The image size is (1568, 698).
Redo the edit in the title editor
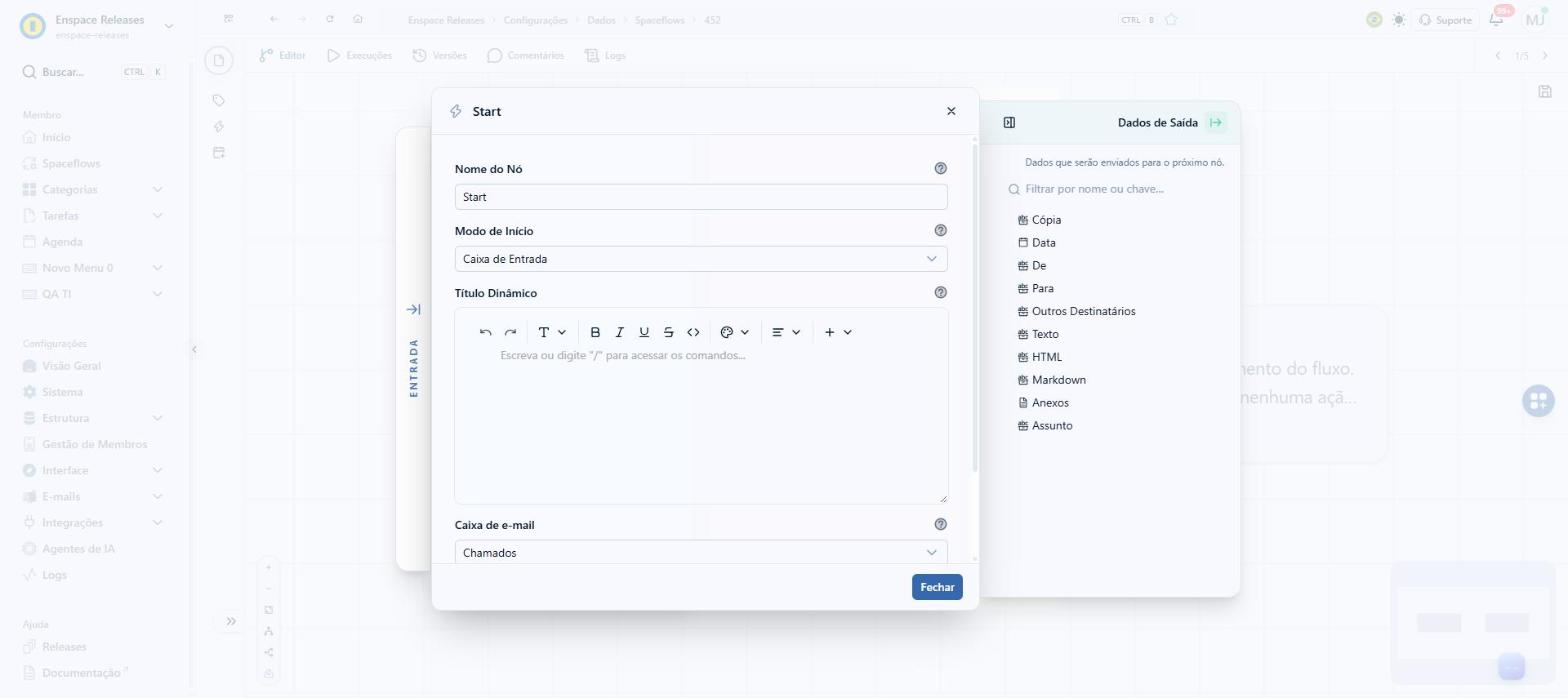[x=510, y=332]
